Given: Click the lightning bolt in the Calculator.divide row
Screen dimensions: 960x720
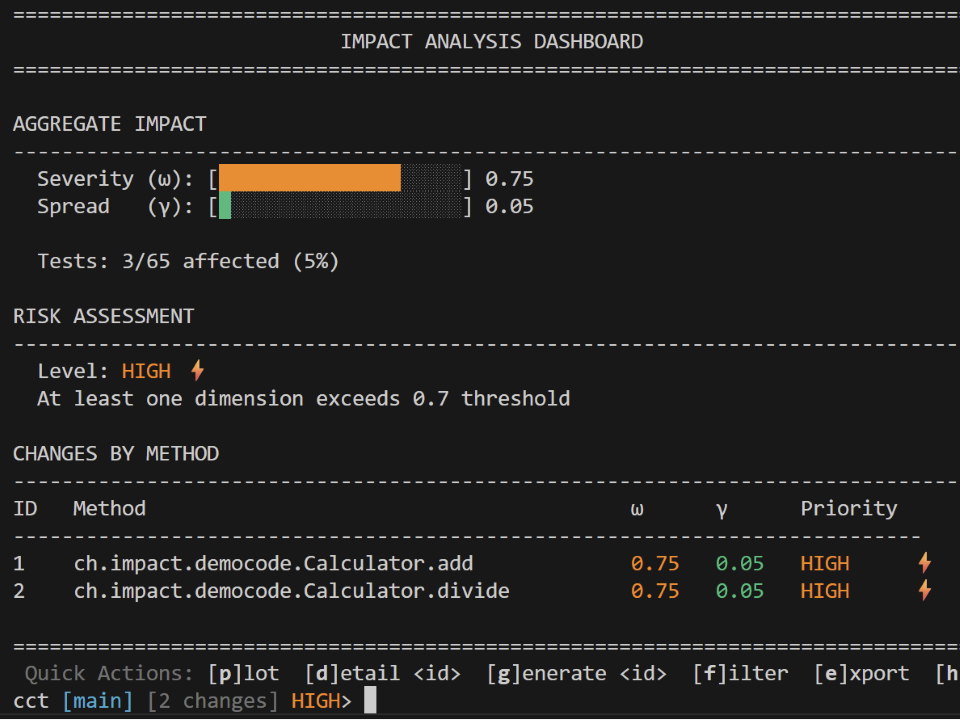Looking at the screenshot, I should (x=924, y=590).
